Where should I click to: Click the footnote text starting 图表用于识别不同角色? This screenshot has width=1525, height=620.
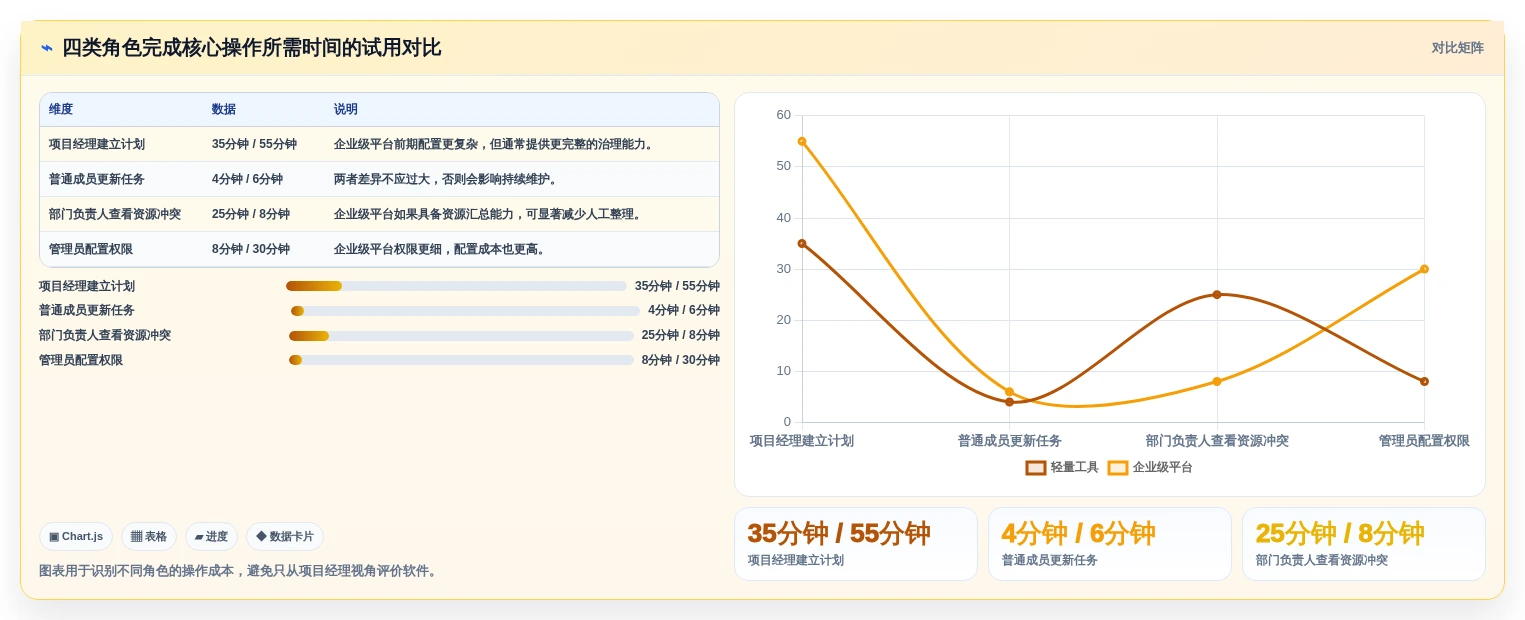tap(240, 571)
